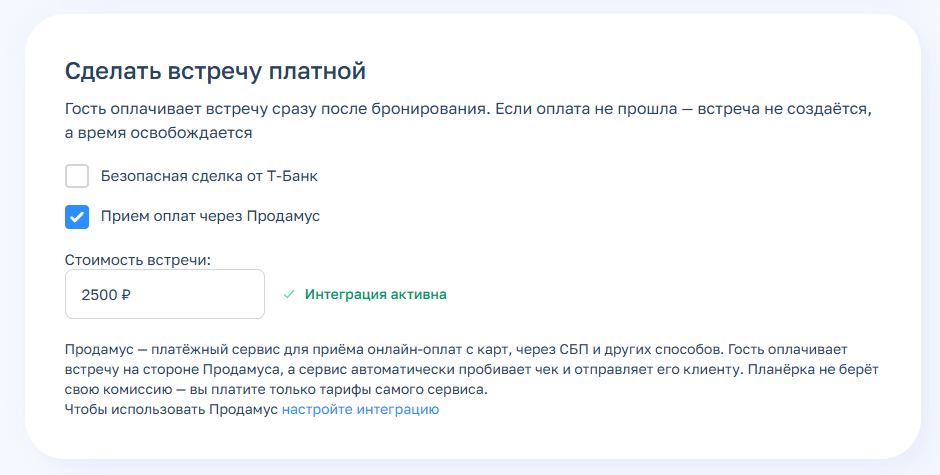The width and height of the screenshot is (940, 475).
Task: Click the line starting with свою комиссию
Action: (x=275, y=389)
